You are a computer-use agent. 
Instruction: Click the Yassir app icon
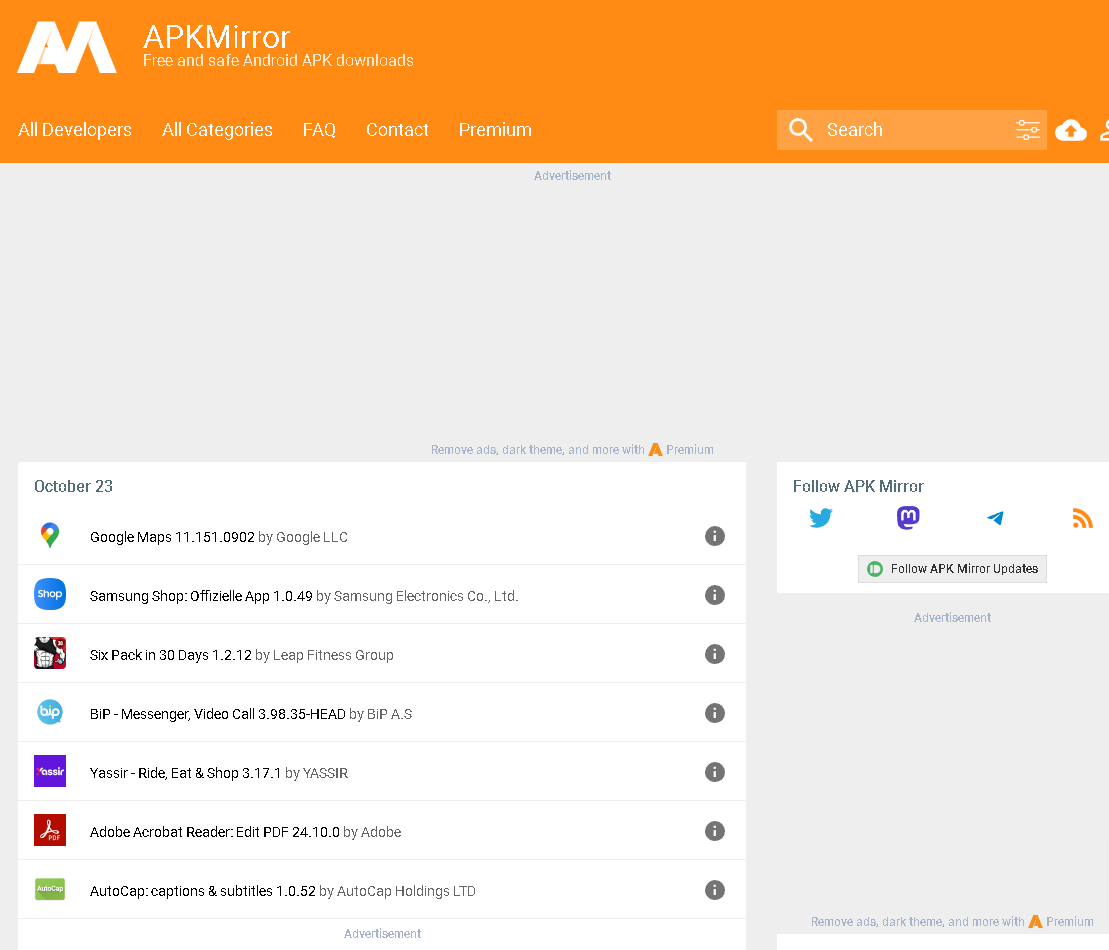click(x=50, y=771)
